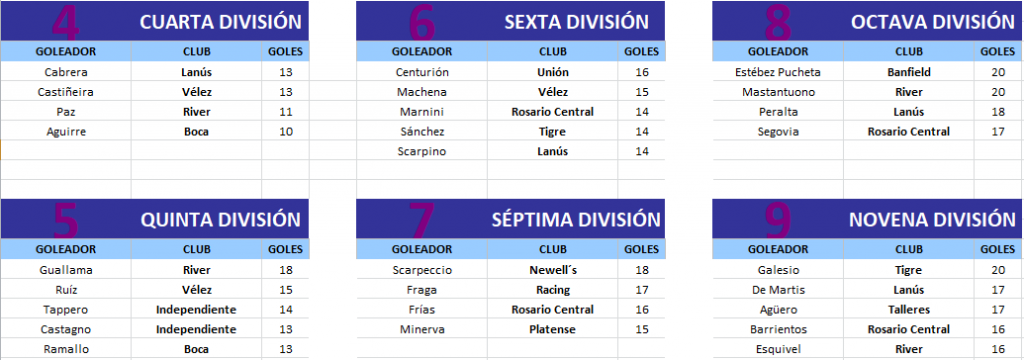Click the SÉPTIMA DIVISIÓN header
The height and width of the screenshot is (360, 1024).
coord(511,219)
